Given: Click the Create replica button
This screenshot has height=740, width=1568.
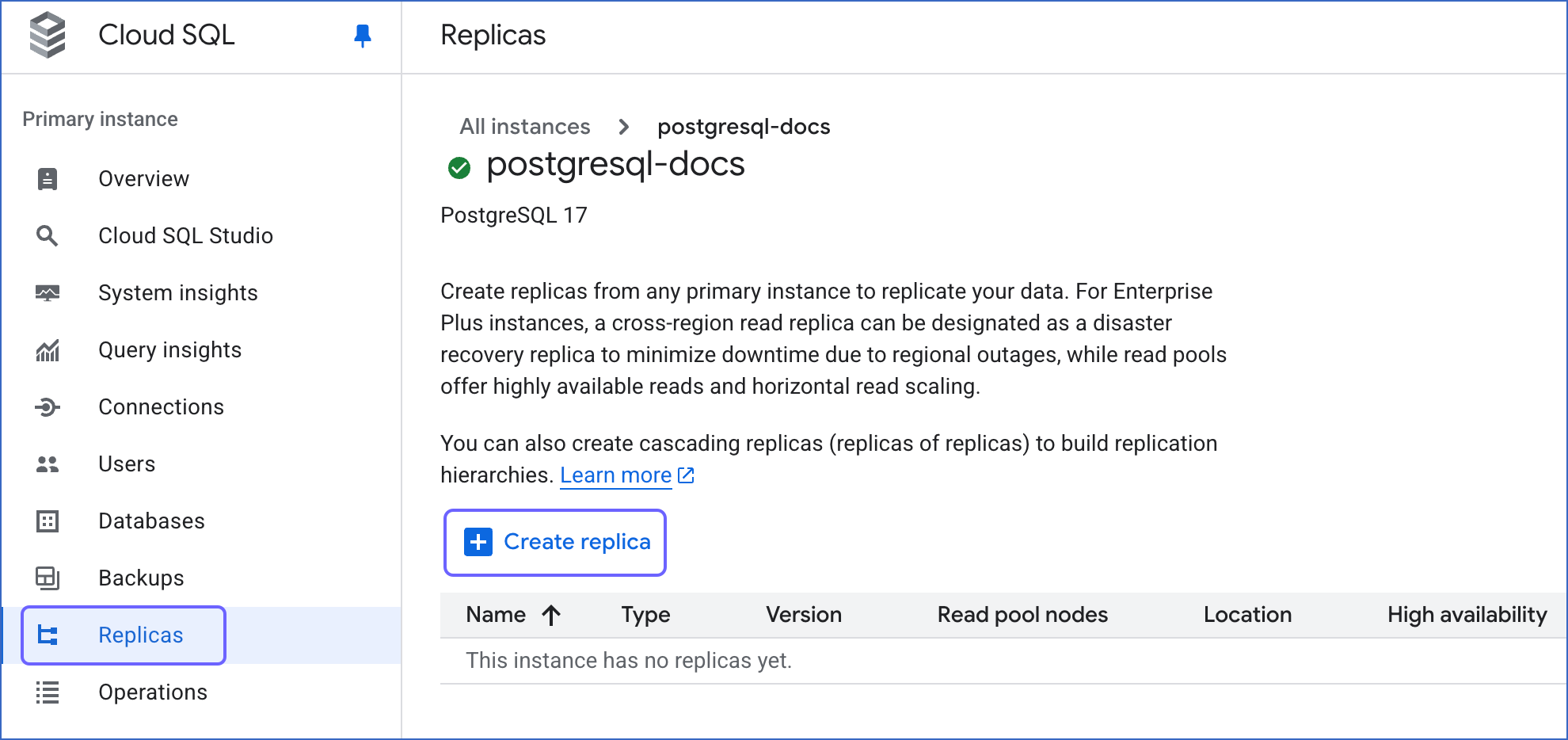Looking at the screenshot, I should (555, 542).
